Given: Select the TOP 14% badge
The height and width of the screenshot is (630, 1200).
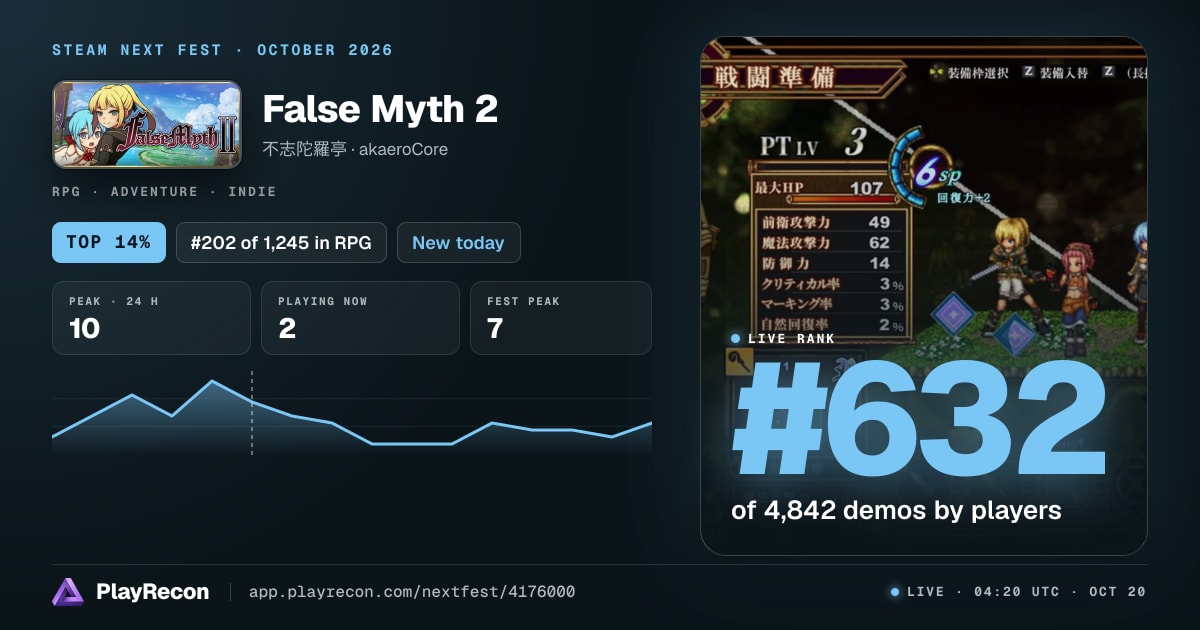Looking at the screenshot, I should click(109, 242).
